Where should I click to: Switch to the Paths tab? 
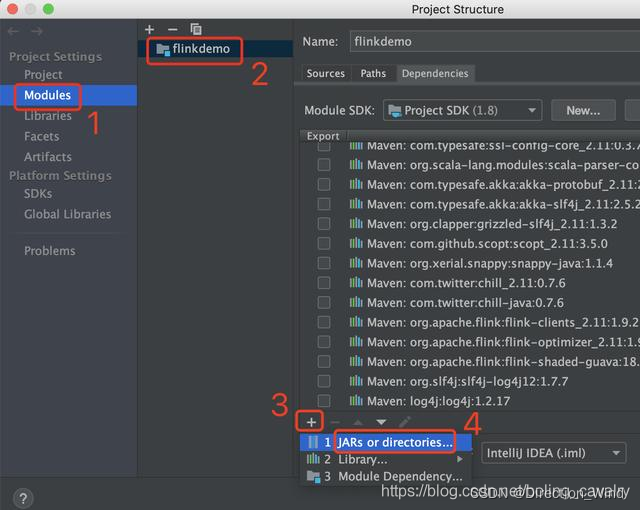point(373,73)
